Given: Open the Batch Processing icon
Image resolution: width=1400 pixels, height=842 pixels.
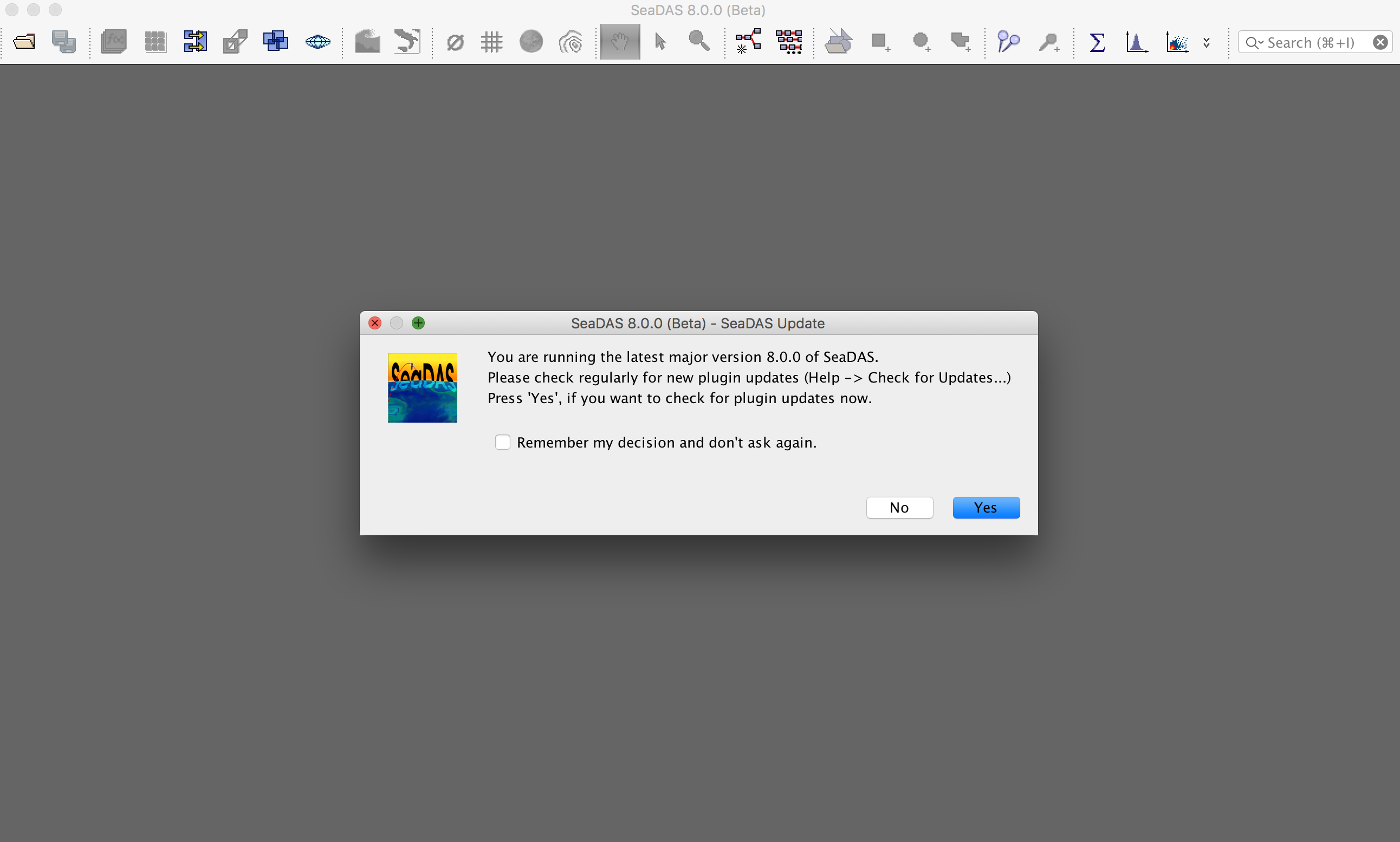Looking at the screenshot, I should coord(789,41).
